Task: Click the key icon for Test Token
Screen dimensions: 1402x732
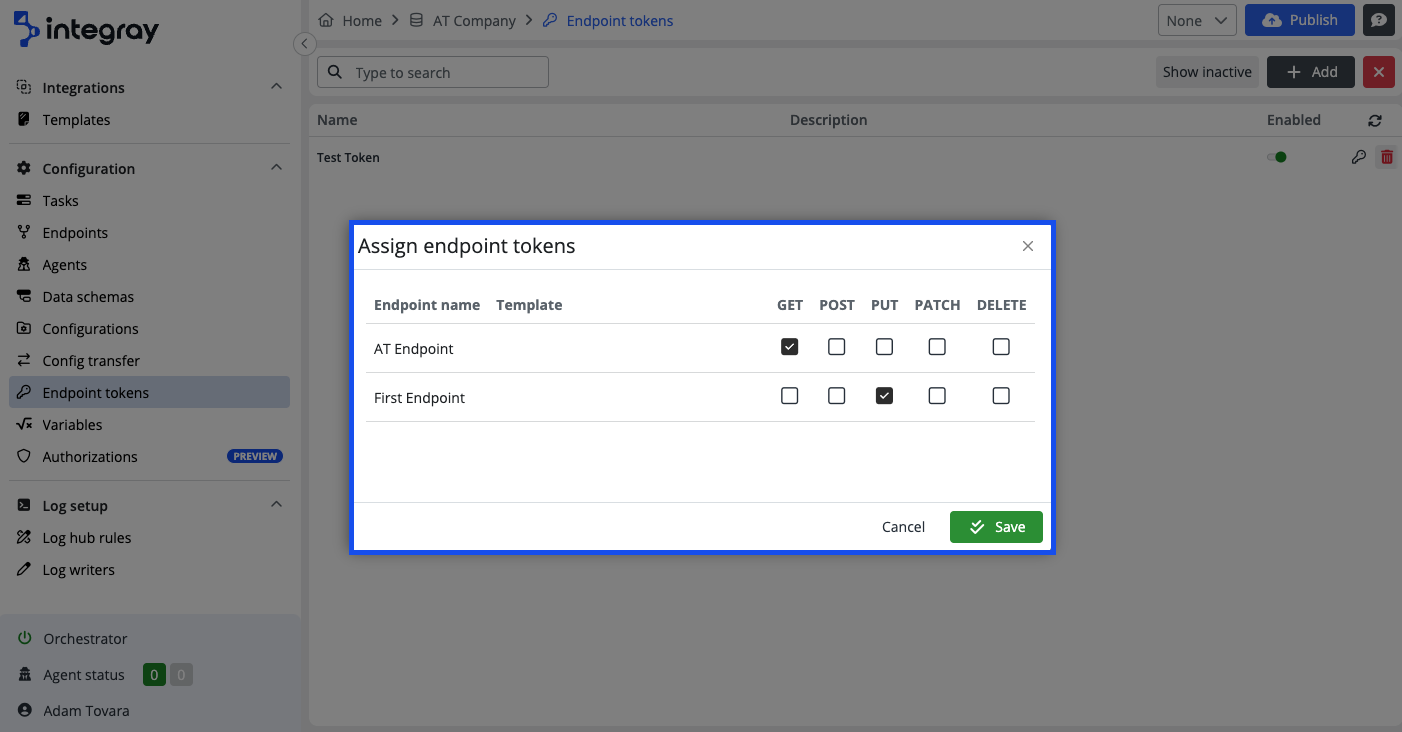Action: coord(1358,157)
